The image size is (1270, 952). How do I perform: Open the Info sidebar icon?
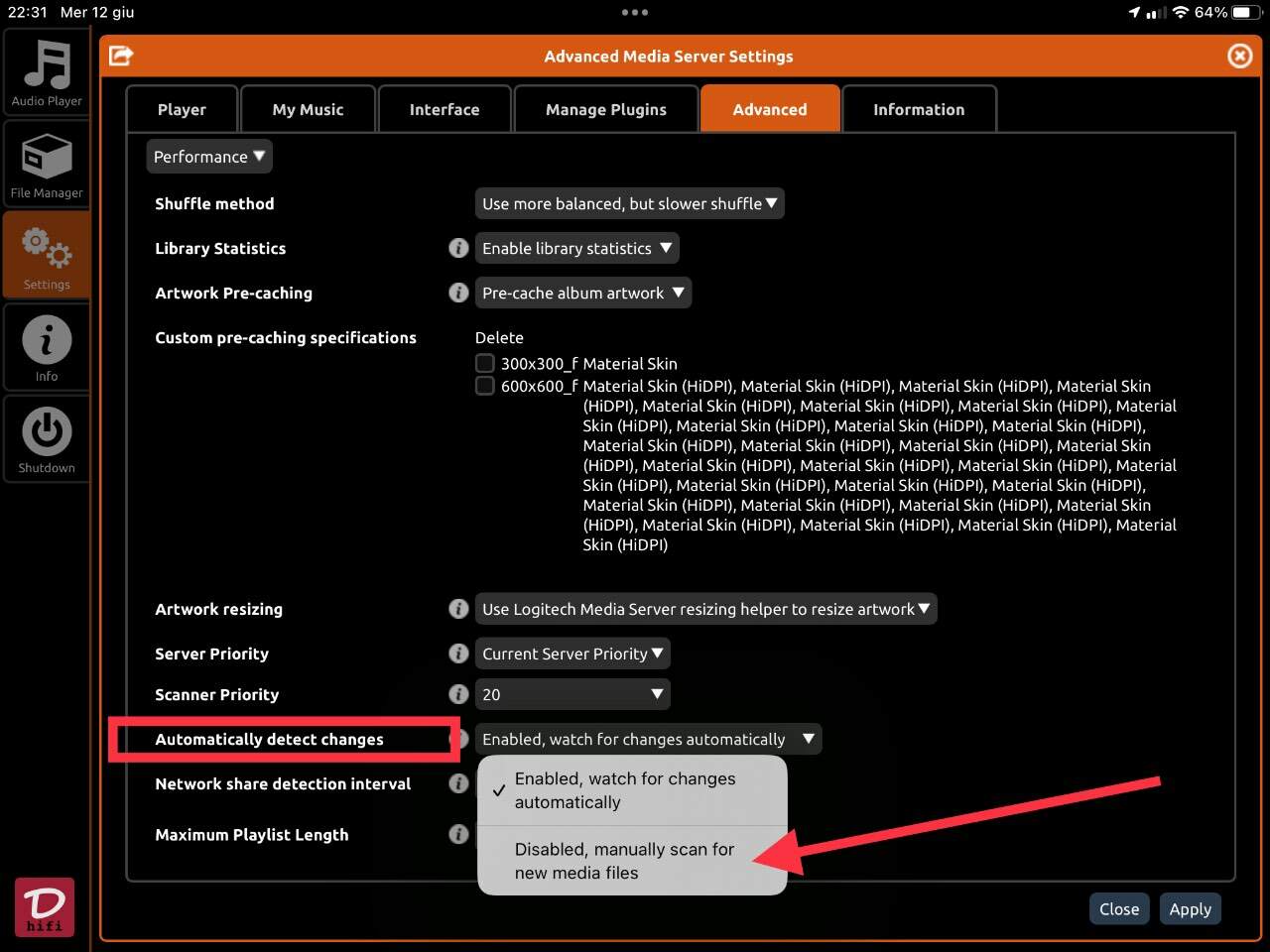coord(46,347)
